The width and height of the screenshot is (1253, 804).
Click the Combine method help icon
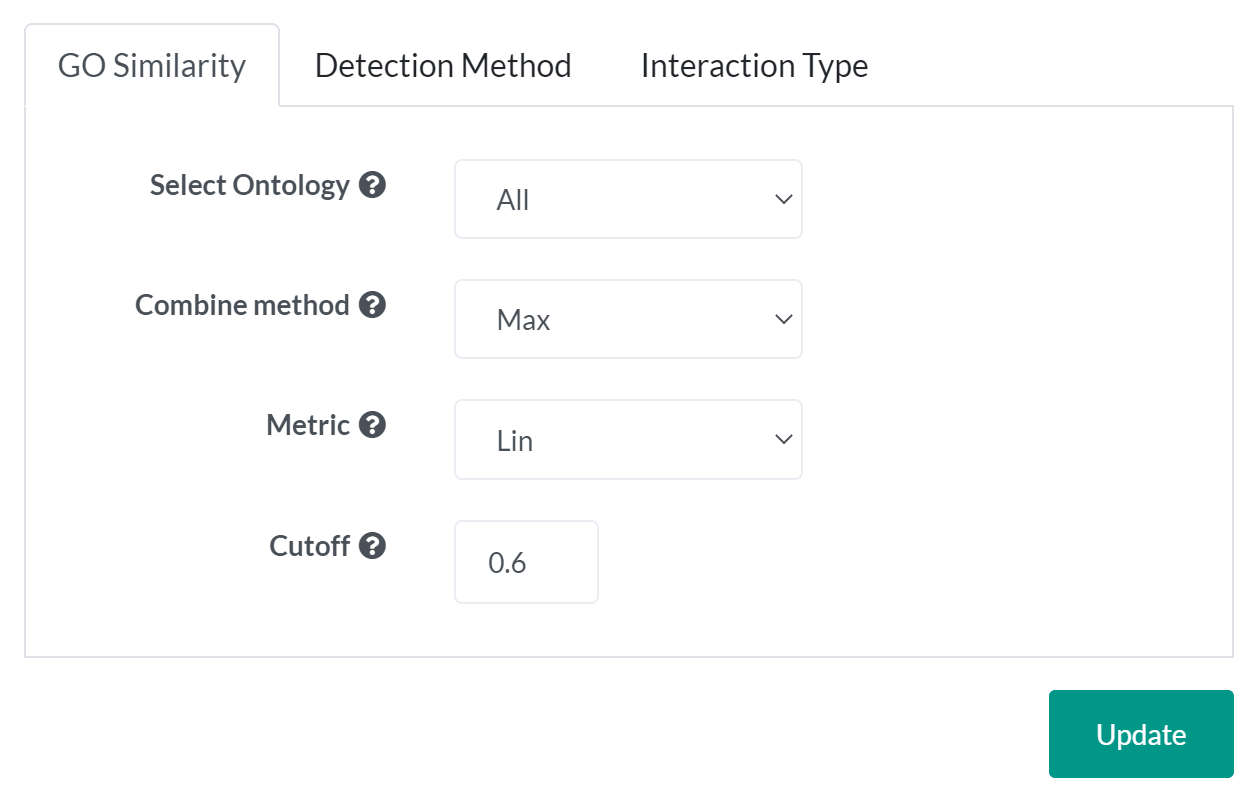tap(372, 305)
